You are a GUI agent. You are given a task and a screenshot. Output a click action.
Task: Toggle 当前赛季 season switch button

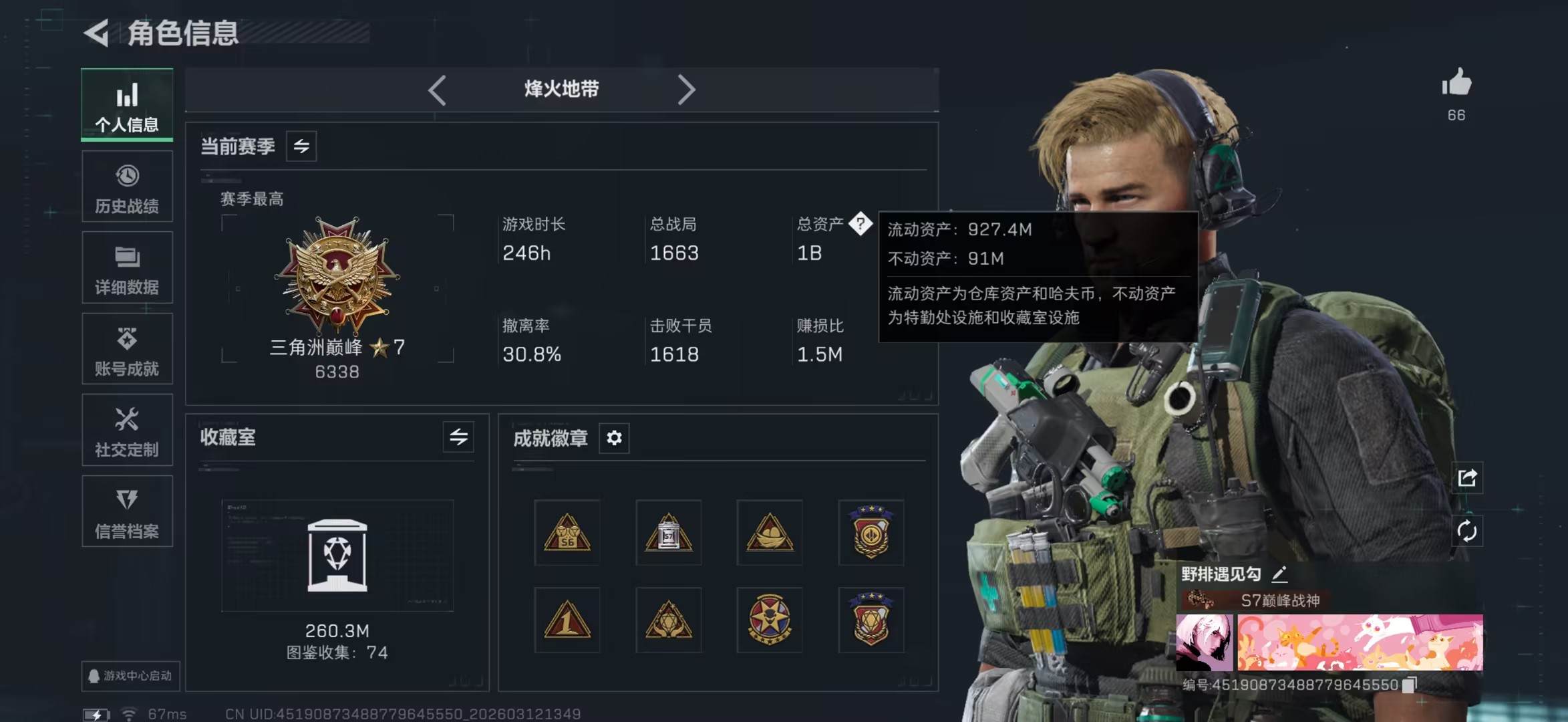tap(301, 146)
